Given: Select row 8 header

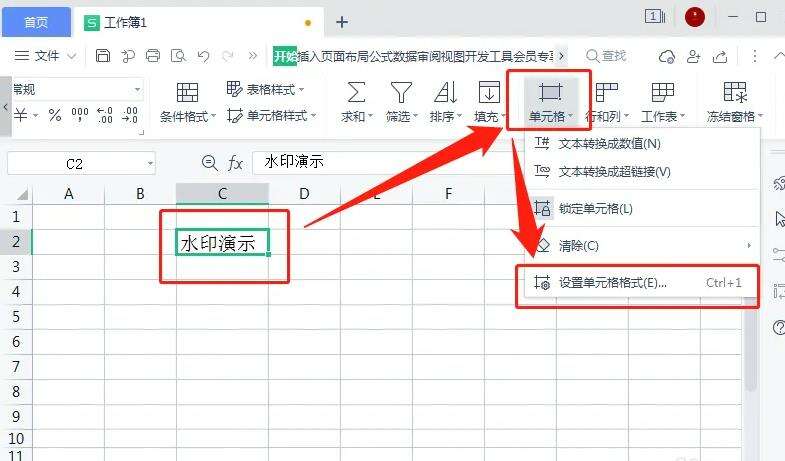Looking at the screenshot, I should coord(16,391).
